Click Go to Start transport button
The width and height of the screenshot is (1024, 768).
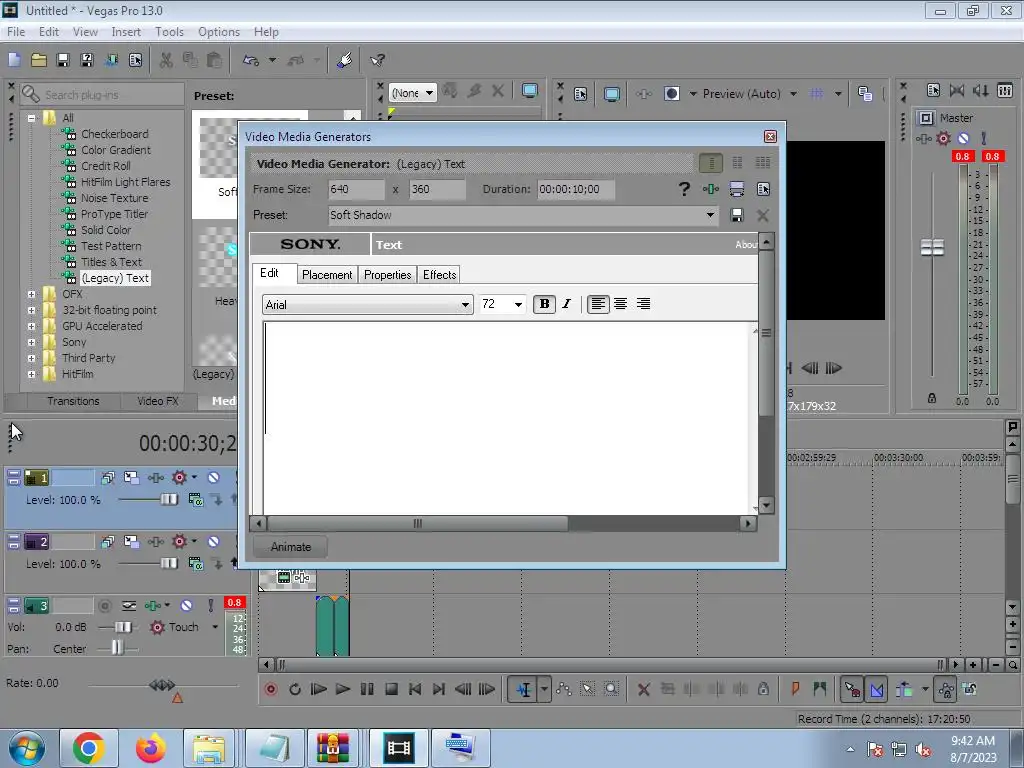pyautogui.click(x=415, y=689)
